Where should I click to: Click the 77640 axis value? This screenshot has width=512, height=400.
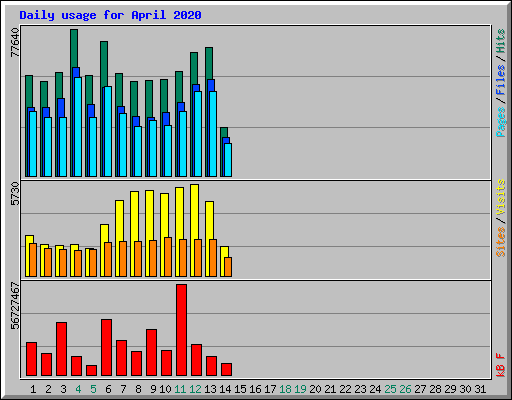[x=15, y=42]
